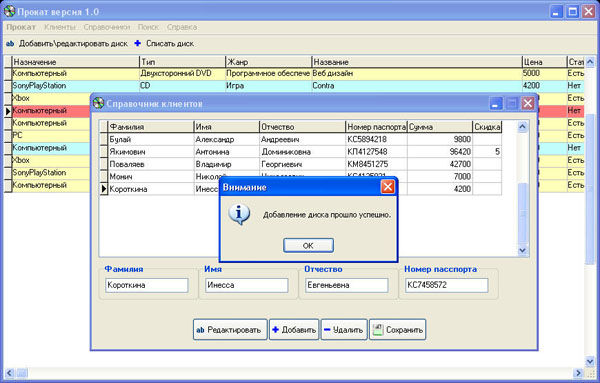Click into the Фамилия input field
600x383 pixels.
pos(147,285)
